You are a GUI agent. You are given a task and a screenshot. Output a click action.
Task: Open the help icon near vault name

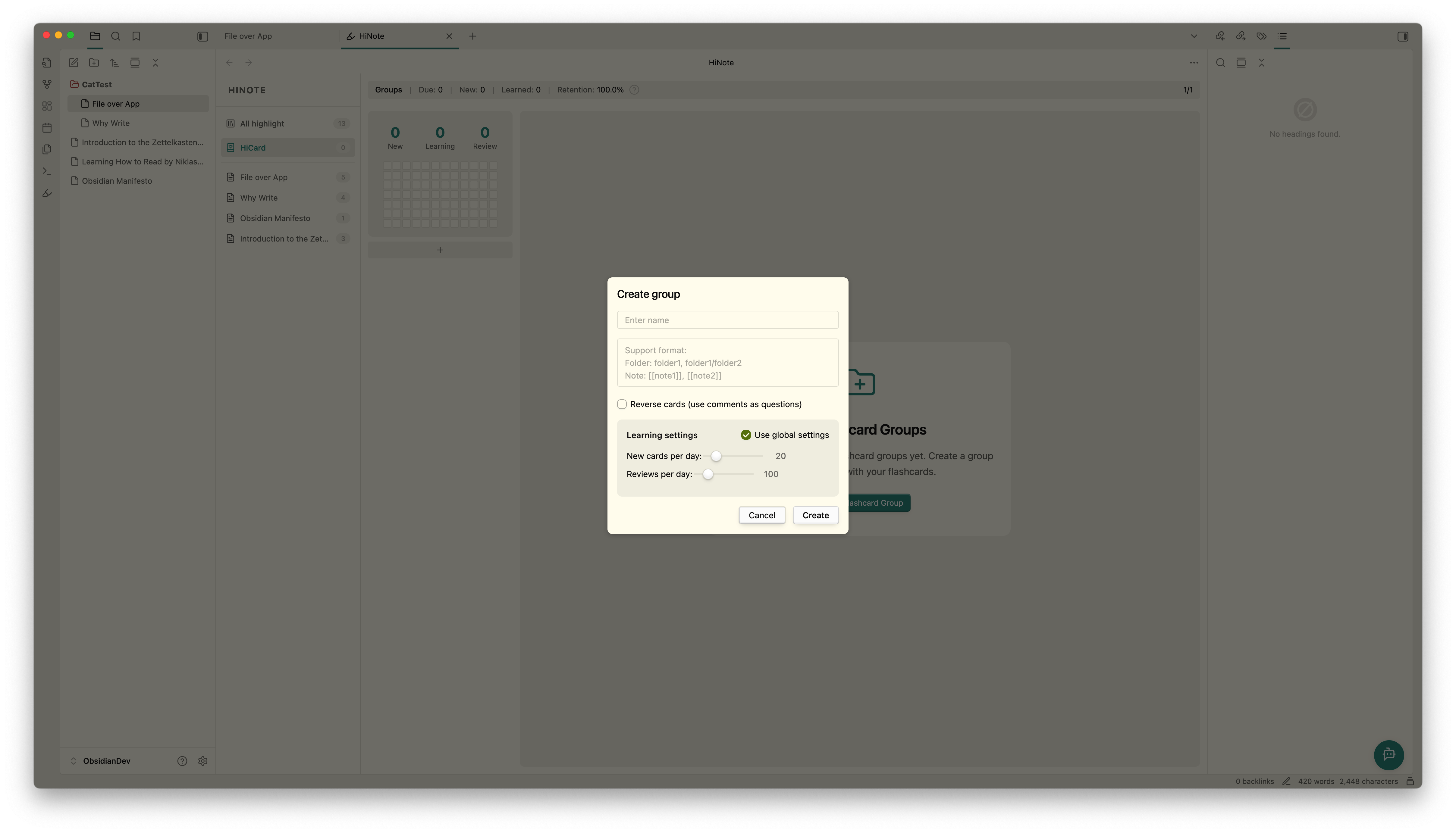coord(182,761)
